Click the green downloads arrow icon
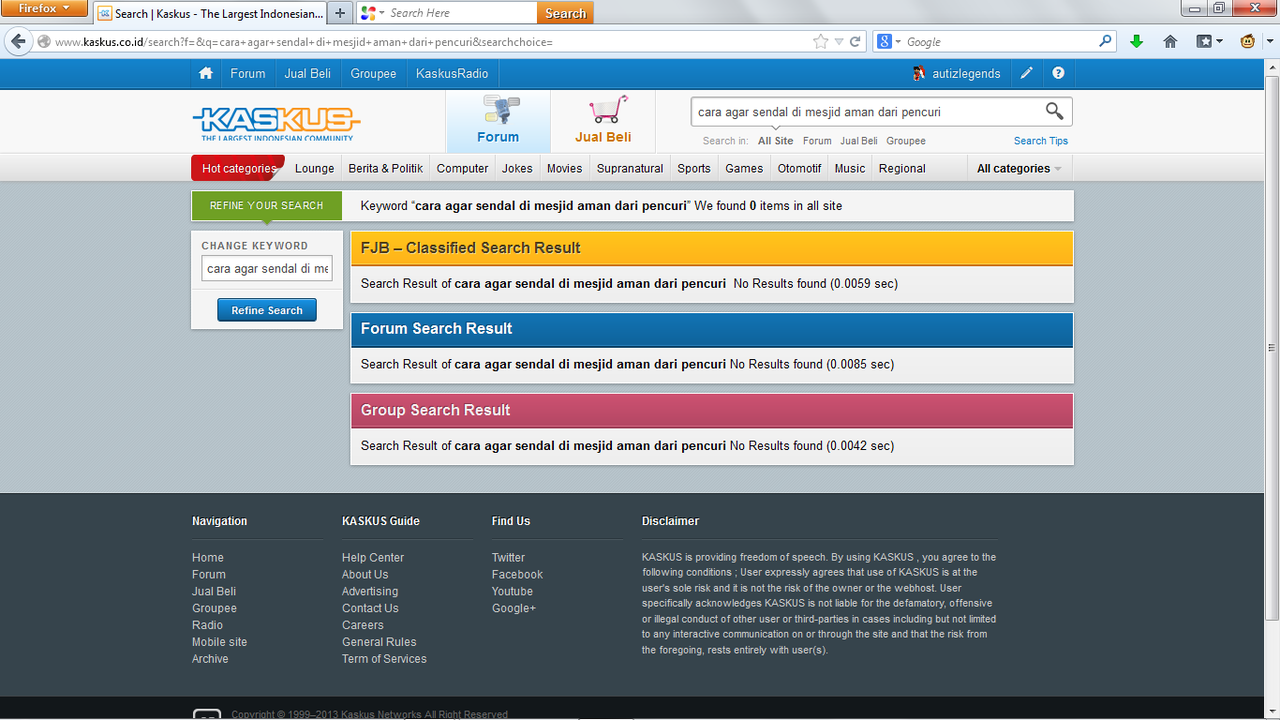This screenshot has width=1280, height=720. [1136, 42]
